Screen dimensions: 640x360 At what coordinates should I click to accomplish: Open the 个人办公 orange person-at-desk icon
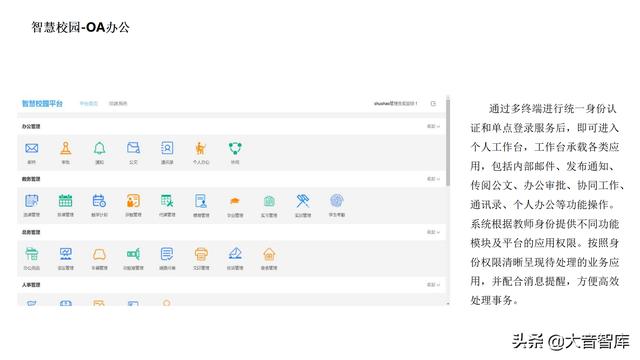click(x=201, y=148)
